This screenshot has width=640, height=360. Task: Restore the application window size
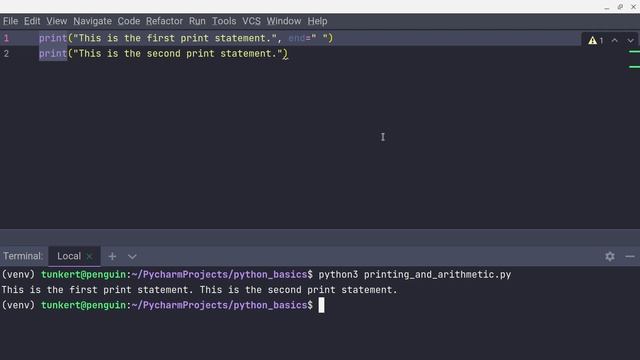pos(620,7)
